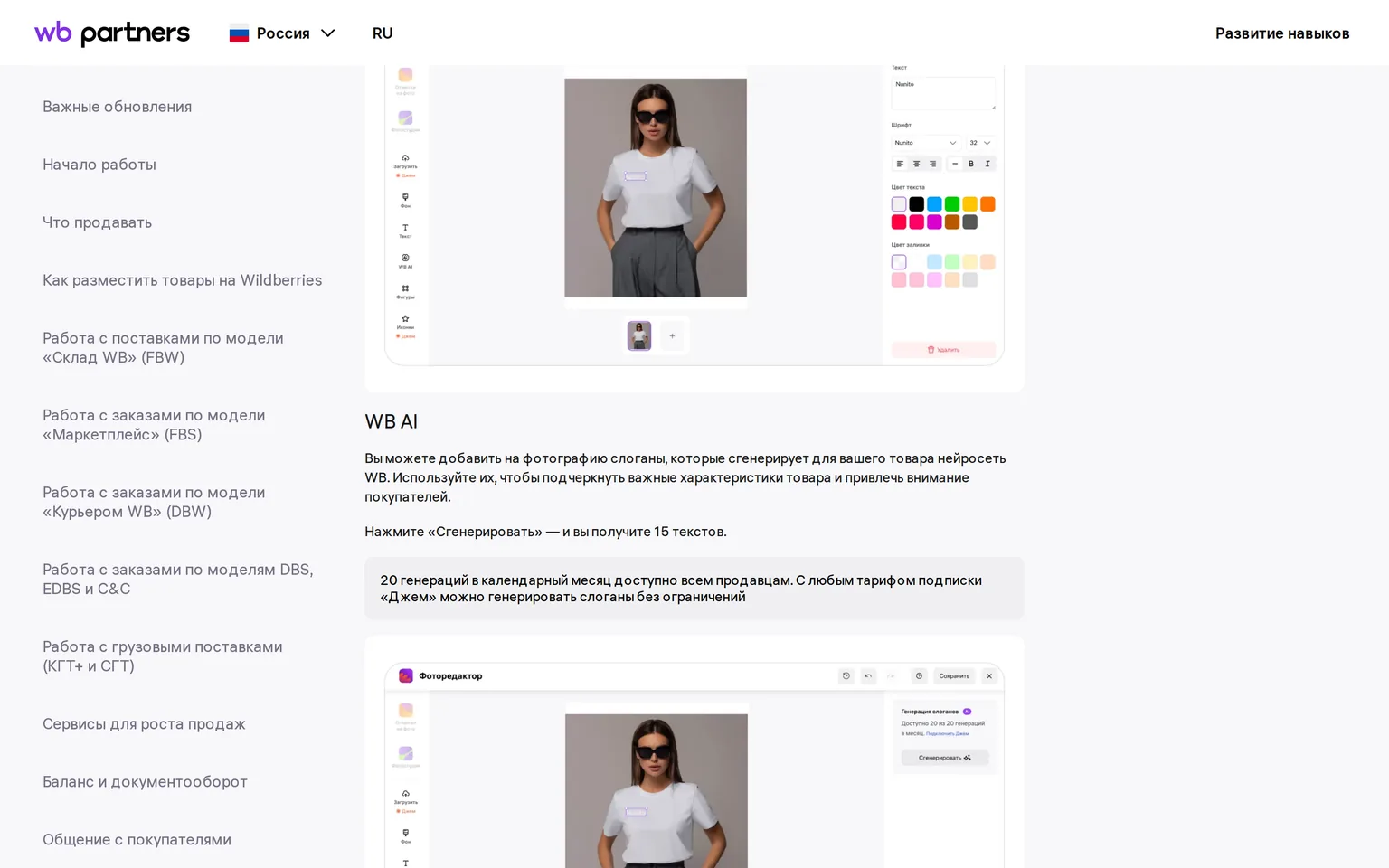Toggle bold with the B button
1389x868 pixels.
[x=971, y=164]
